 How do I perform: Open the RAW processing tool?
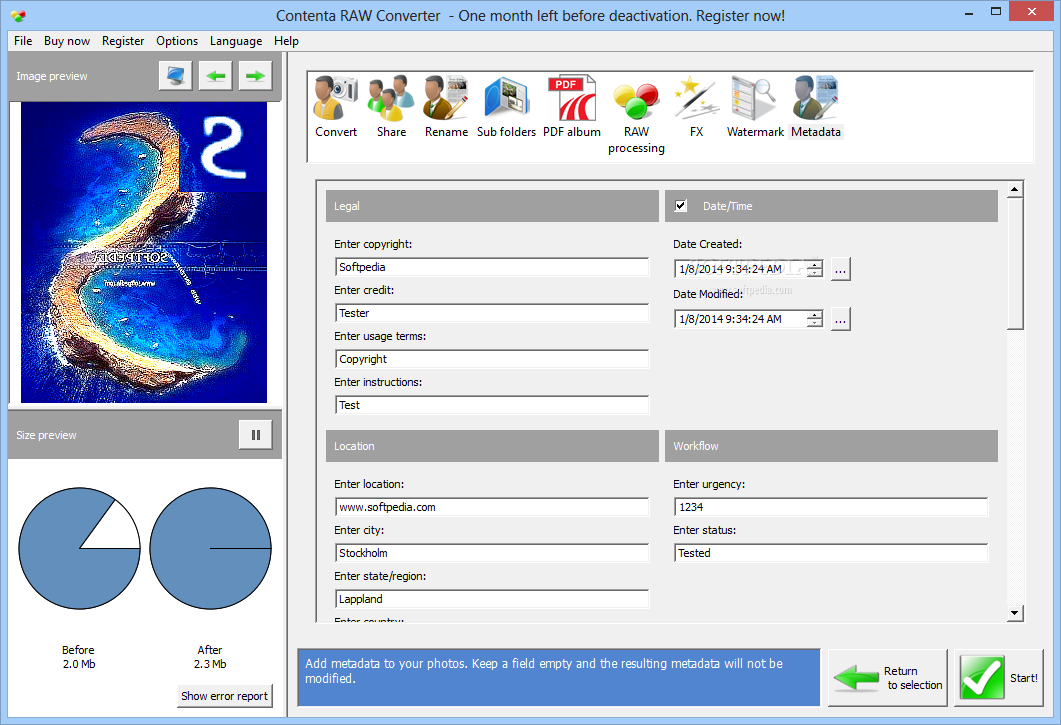tap(636, 115)
